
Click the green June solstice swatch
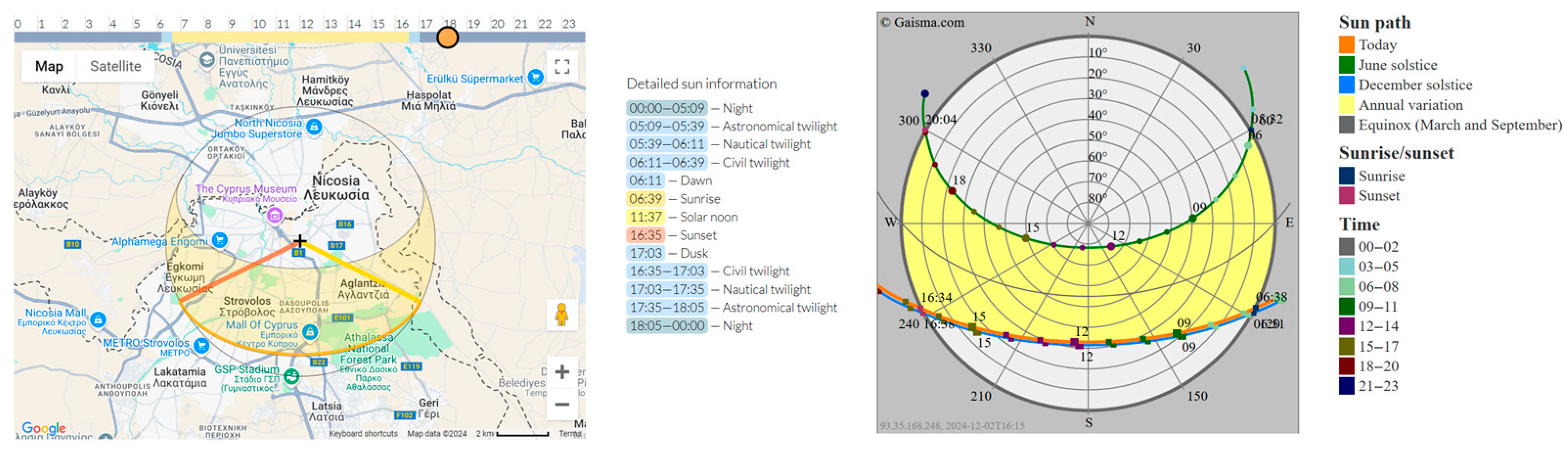pyautogui.click(x=1346, y=65)
